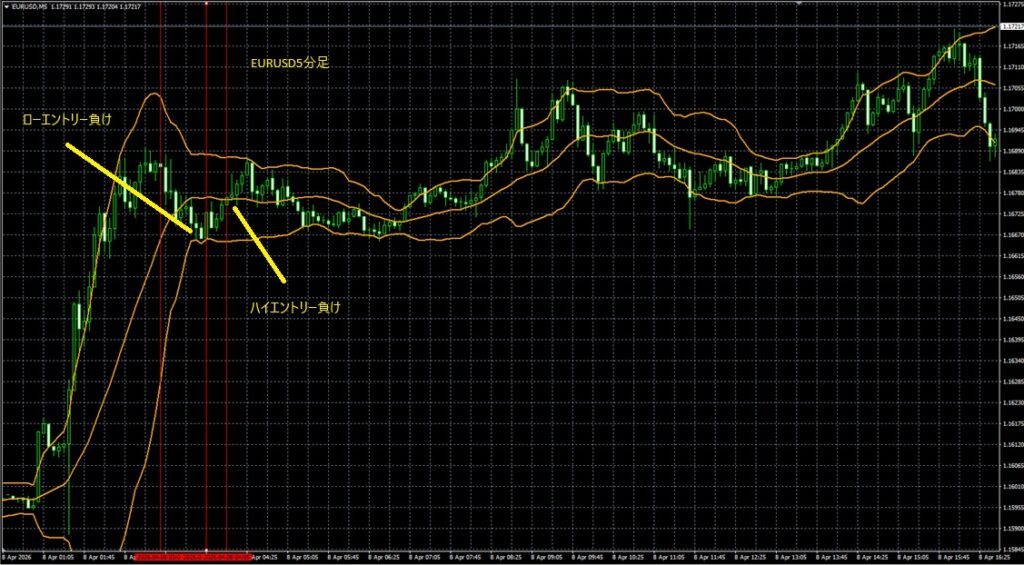Viewport: 1024px width, 565px height.
Task: Click the small triangle icon before EURUSD,M5
Action: (x=6, y=6)
